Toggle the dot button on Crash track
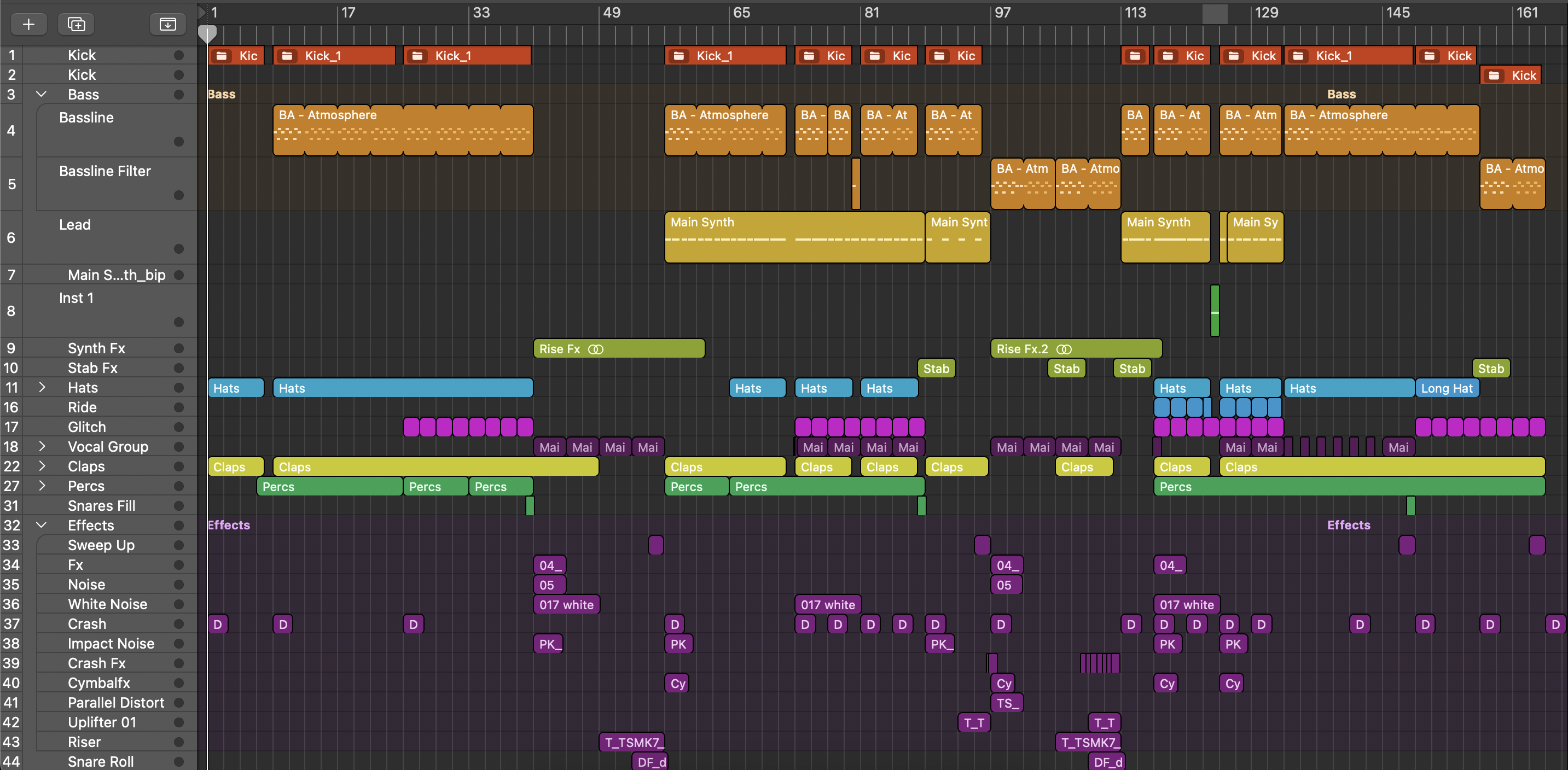 coord(179,624)
